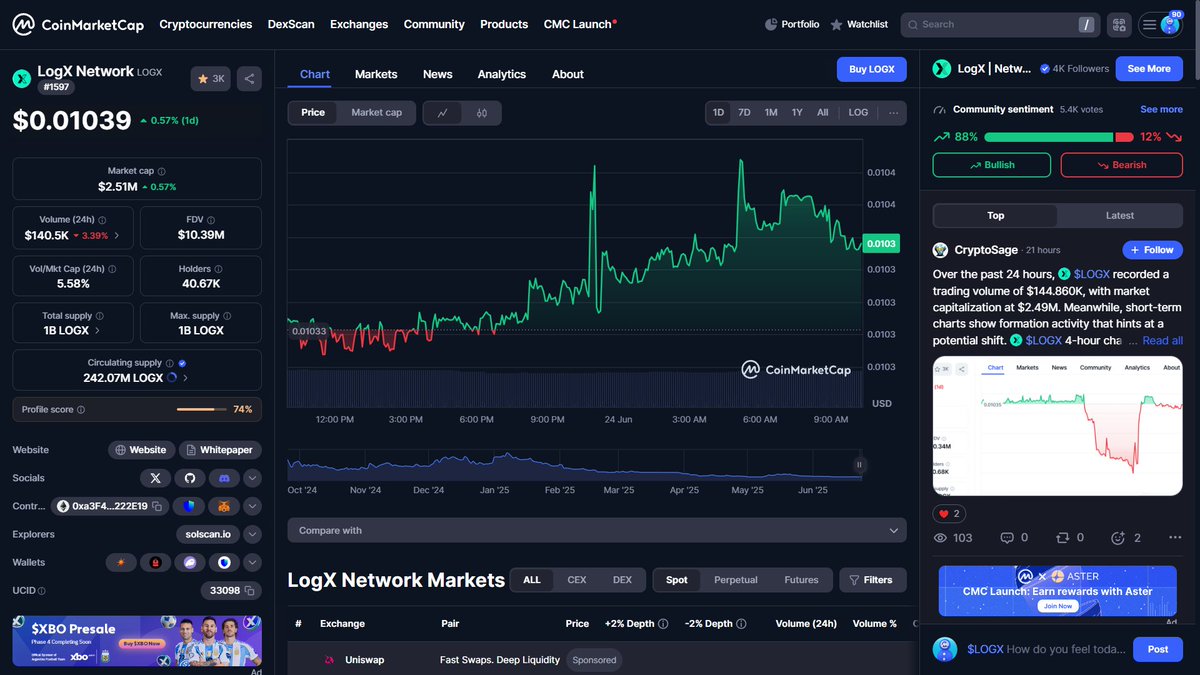
Task: Open the DexScan menu
Action: 291,24
